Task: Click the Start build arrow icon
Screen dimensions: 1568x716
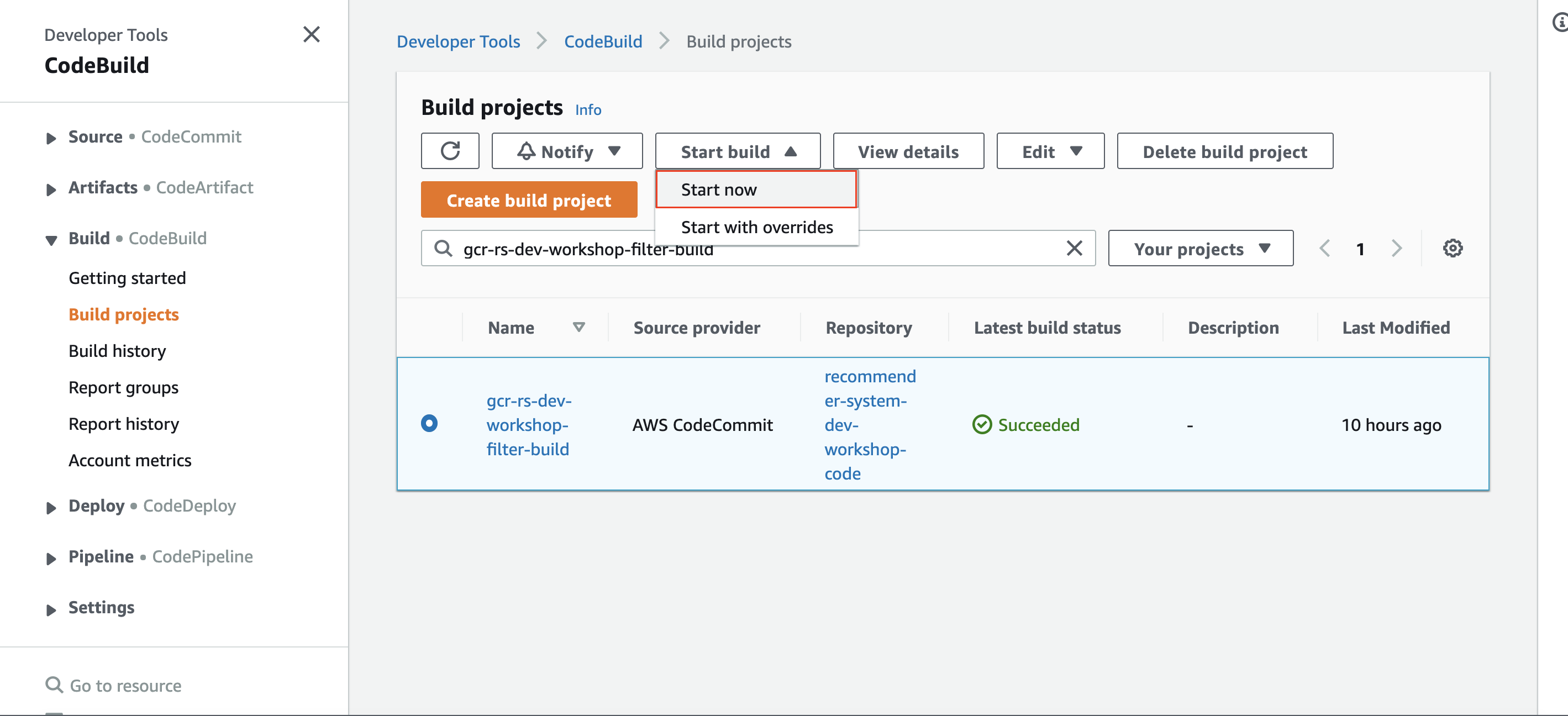Action: point(790,151)
